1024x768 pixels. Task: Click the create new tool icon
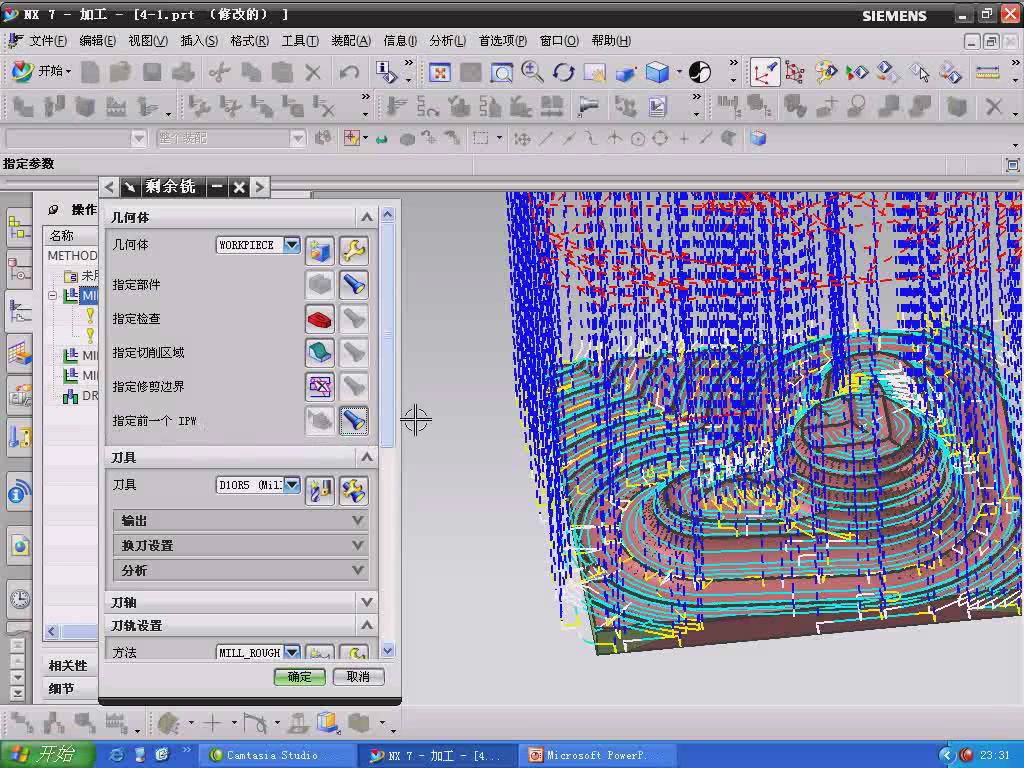319,490
